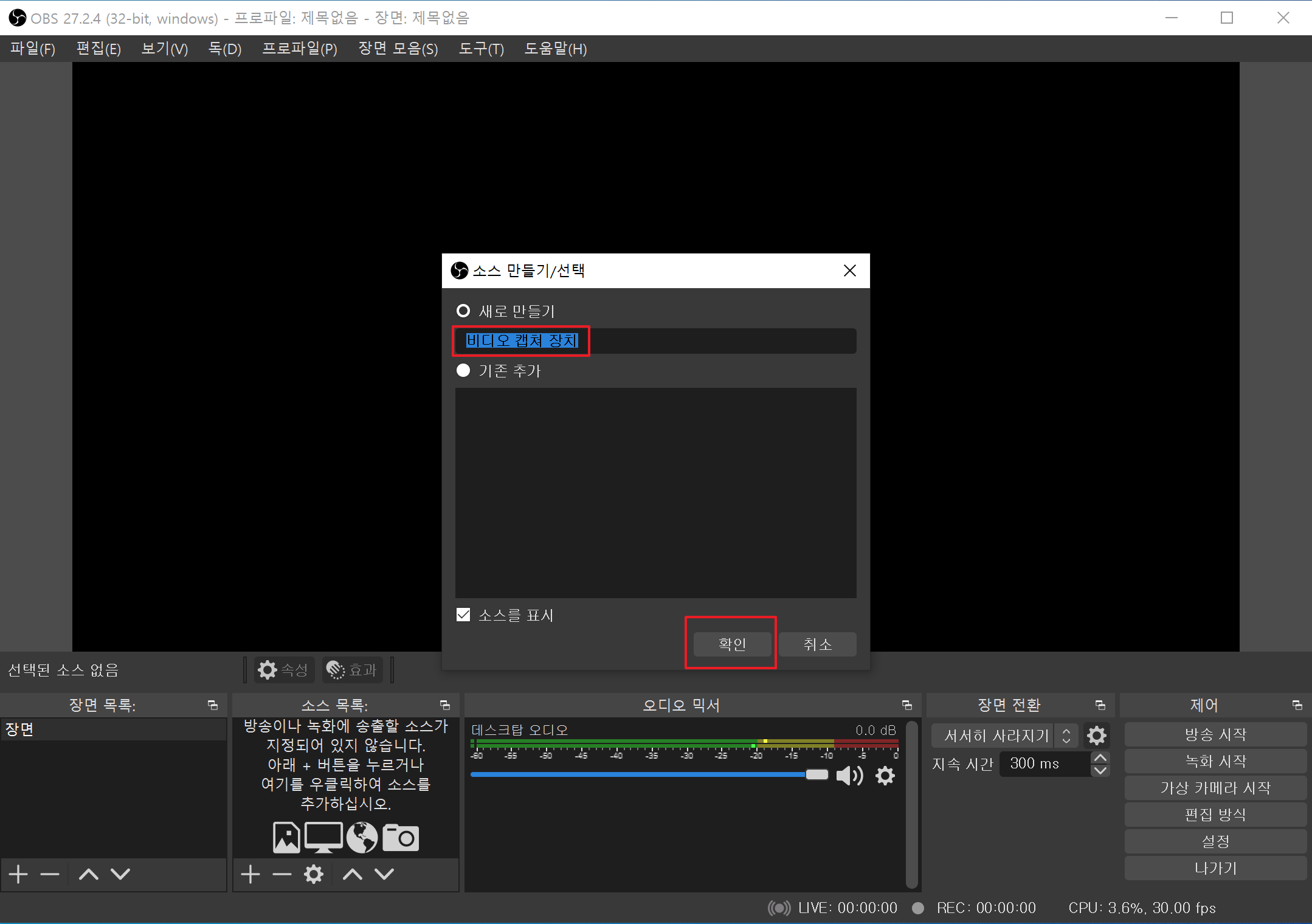Open source properties gear in source list toolbar
Image resolution: width=1312 pixels, height=924 pixels.
pos(314,874)
